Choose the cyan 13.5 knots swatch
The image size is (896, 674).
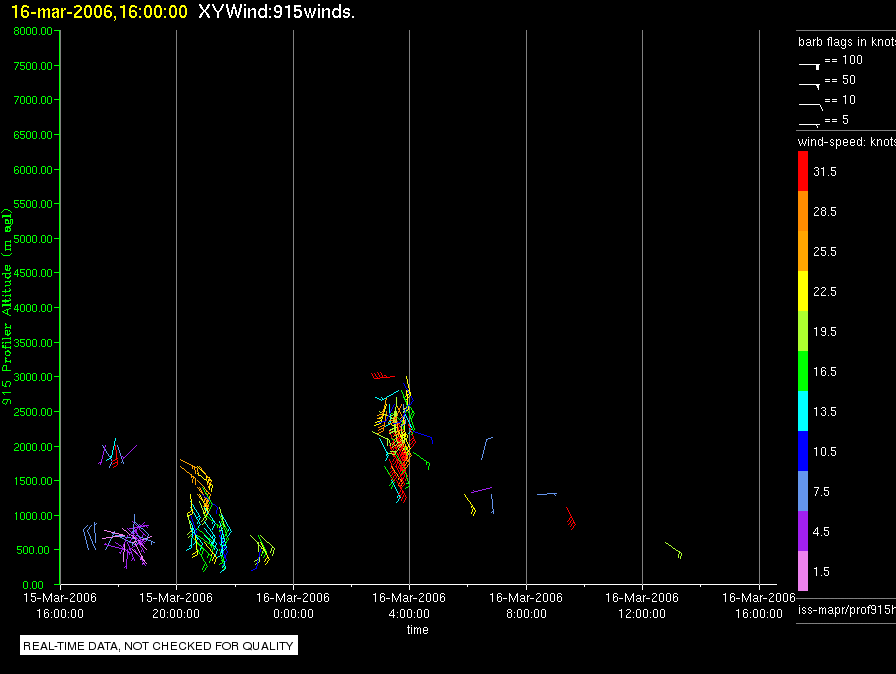click(x=803, y=411)
